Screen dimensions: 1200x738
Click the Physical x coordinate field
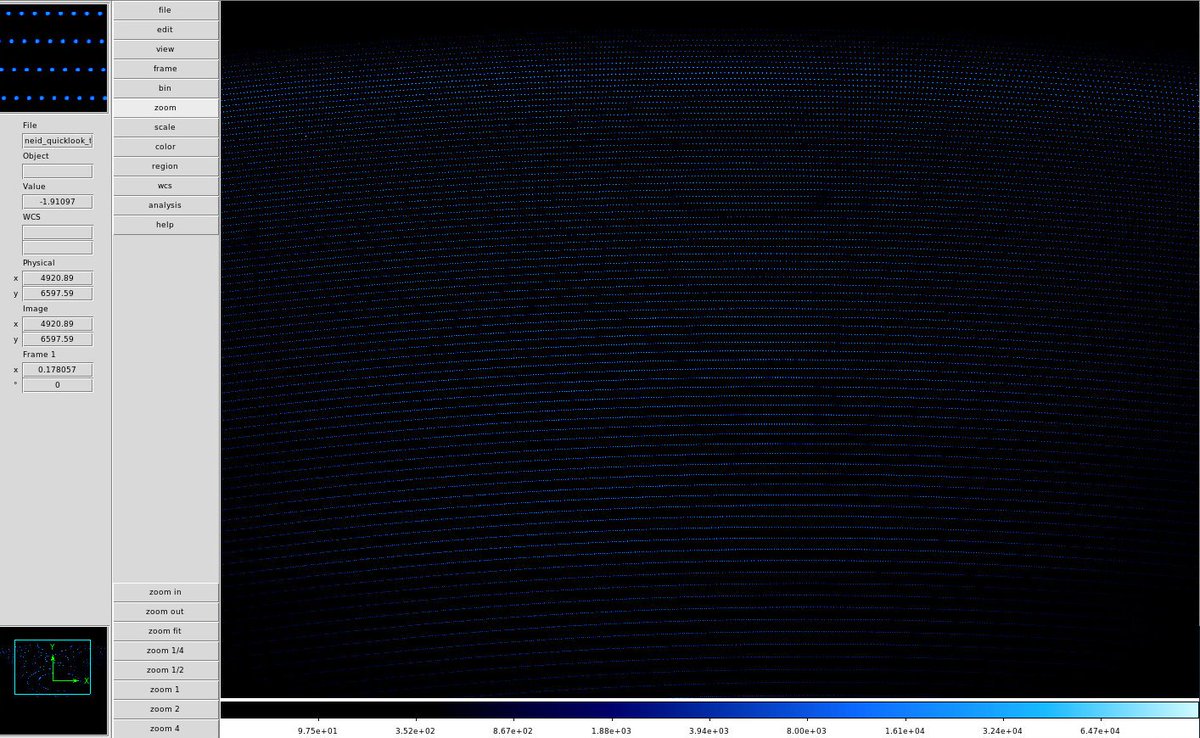[x=57, y=278]
